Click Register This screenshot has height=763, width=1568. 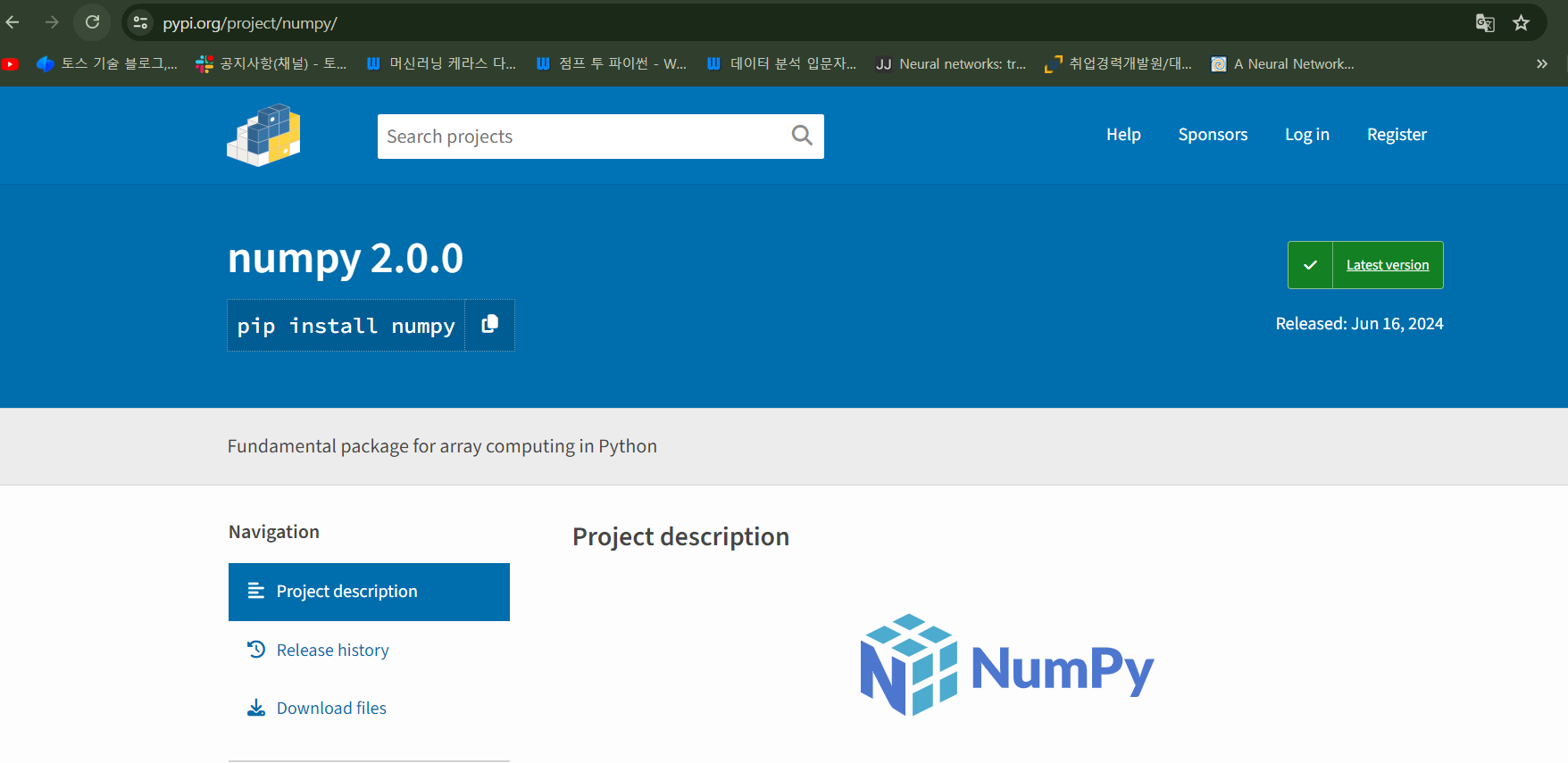tap(1397, 135)
